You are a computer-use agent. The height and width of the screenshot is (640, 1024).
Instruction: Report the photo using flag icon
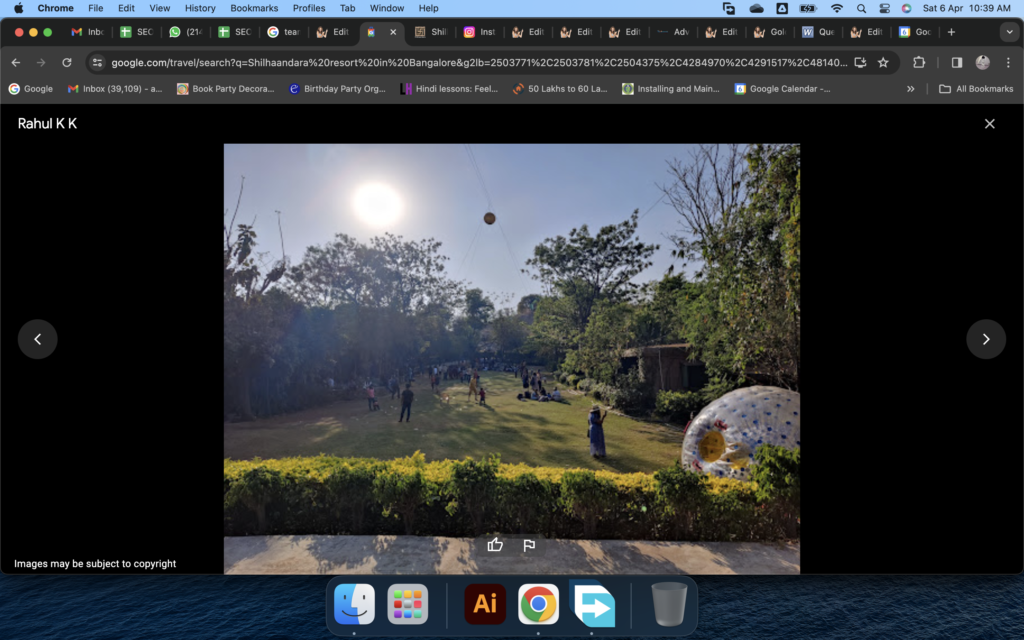click(x=529, y=545)
